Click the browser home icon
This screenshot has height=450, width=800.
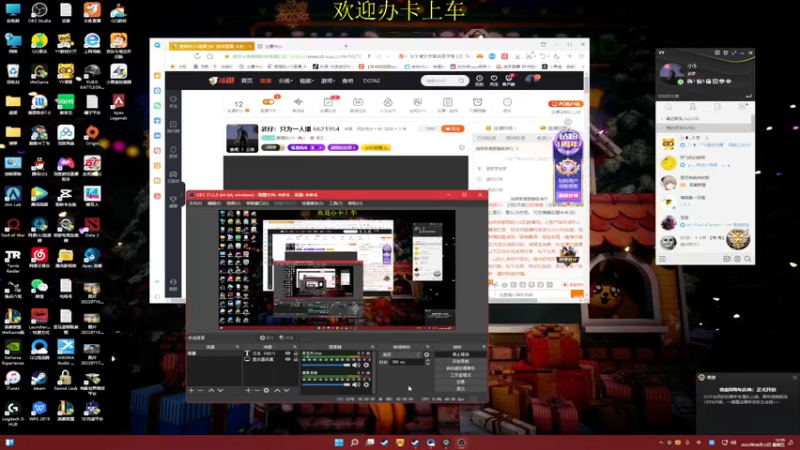tap(210, 56)
